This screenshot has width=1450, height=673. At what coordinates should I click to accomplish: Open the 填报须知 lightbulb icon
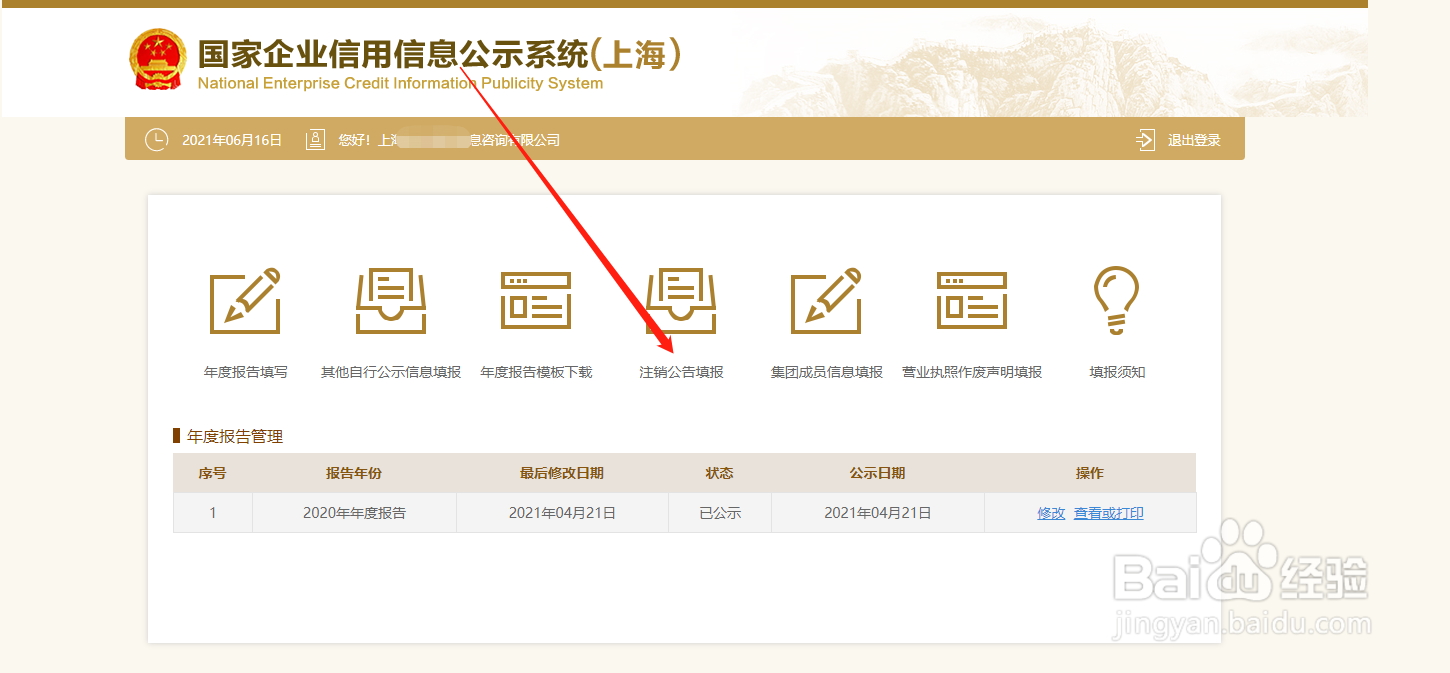click(x=1116, y=298)
